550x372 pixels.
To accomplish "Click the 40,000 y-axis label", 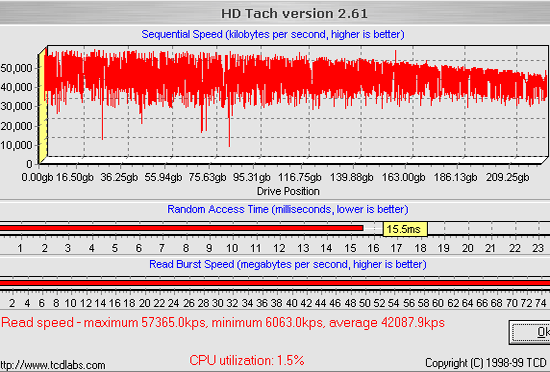I will (x=16, y=87).
